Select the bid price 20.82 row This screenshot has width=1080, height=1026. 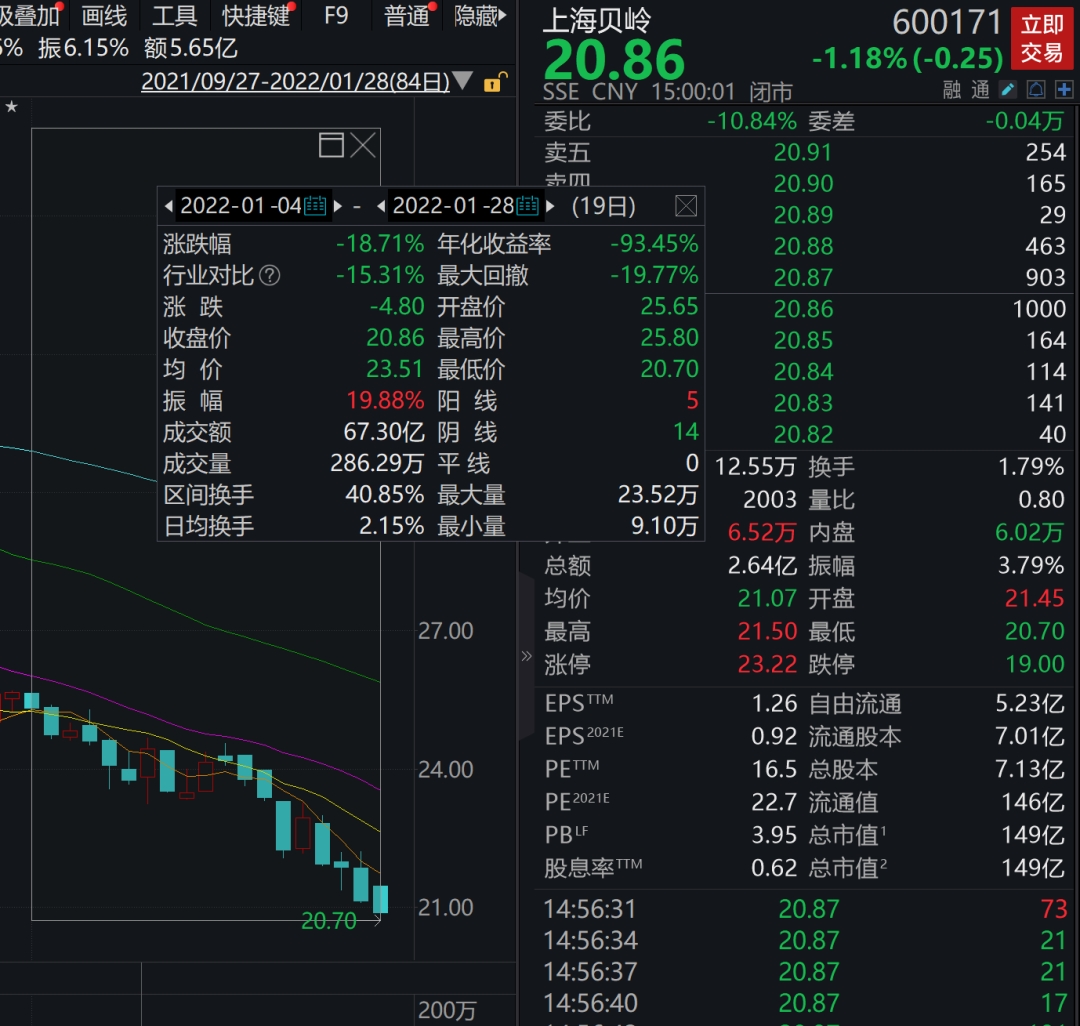coord(803,435)
